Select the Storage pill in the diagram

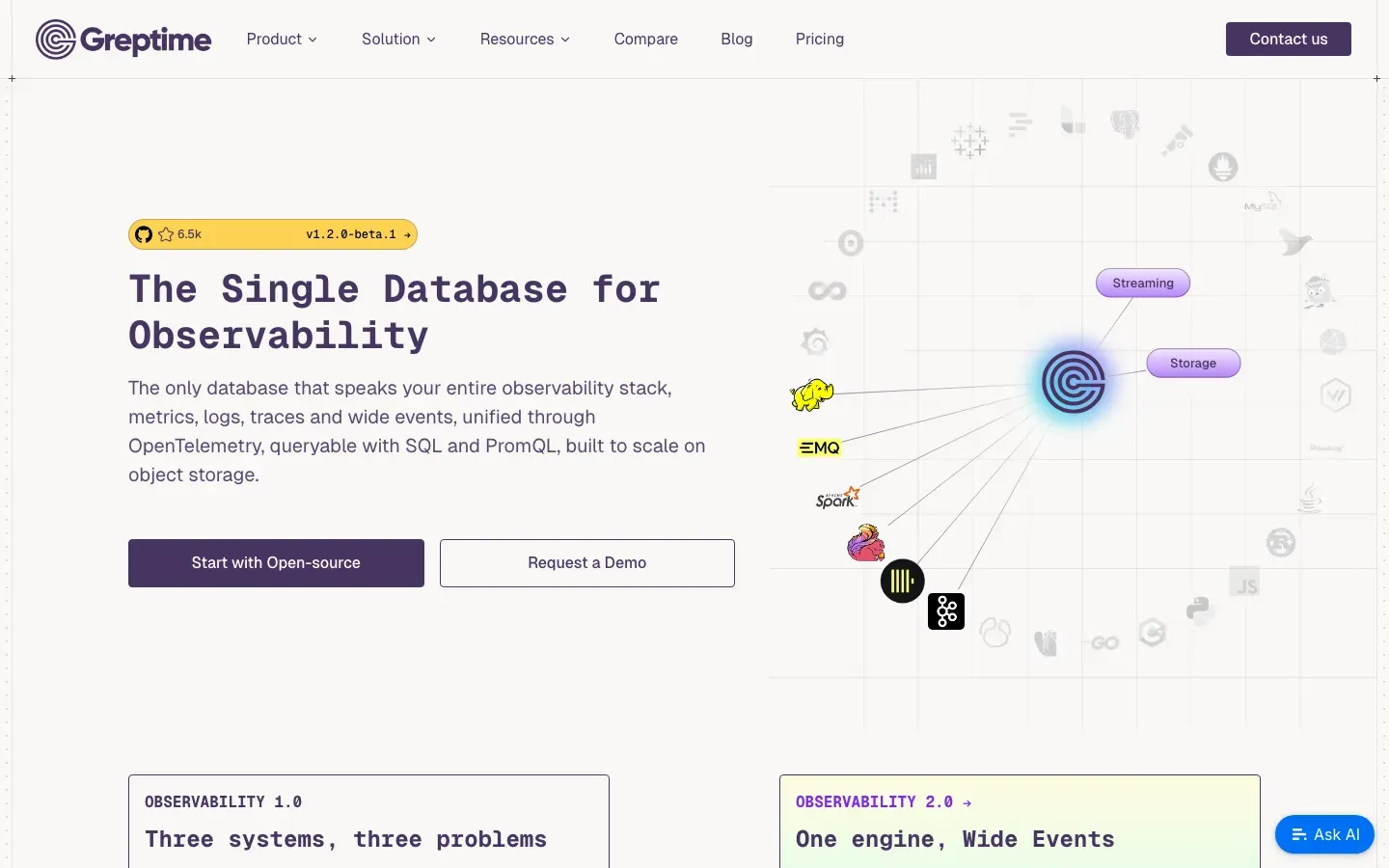tap(1193, 364)
